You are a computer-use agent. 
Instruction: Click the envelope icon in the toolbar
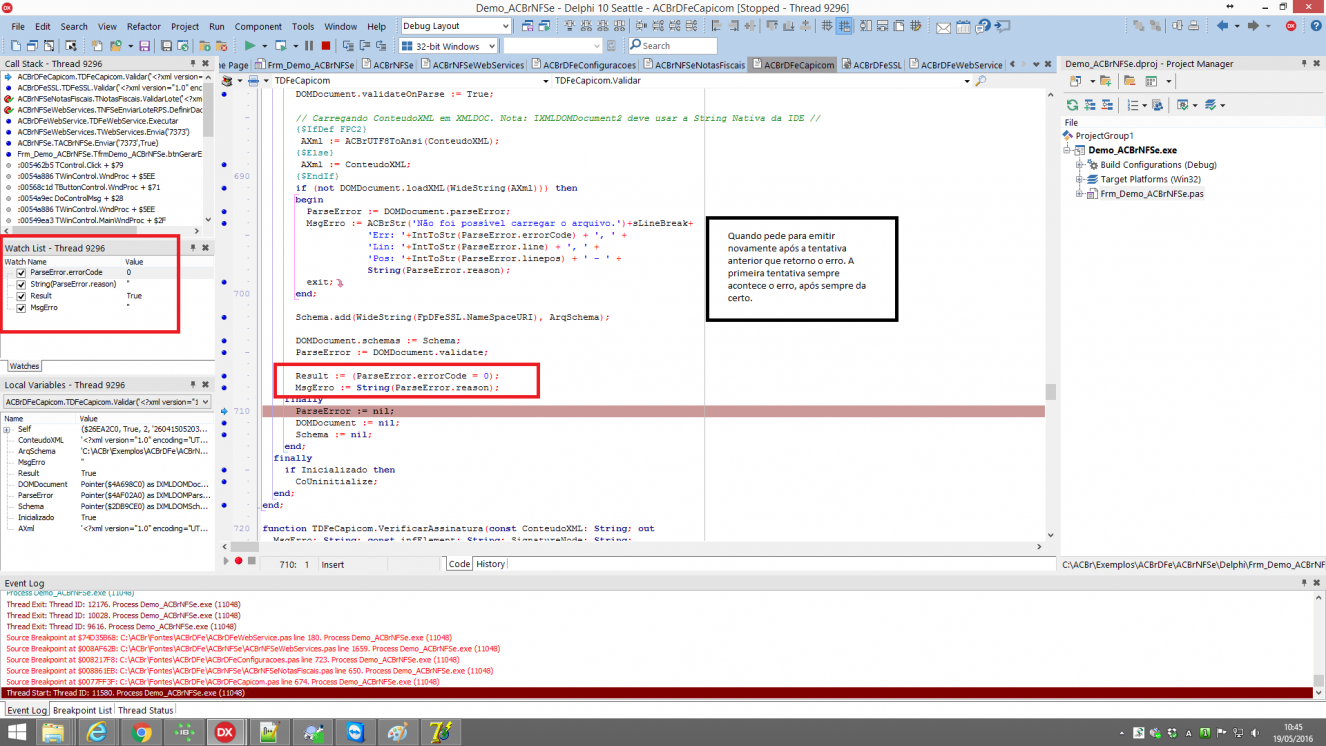[943, 26]
